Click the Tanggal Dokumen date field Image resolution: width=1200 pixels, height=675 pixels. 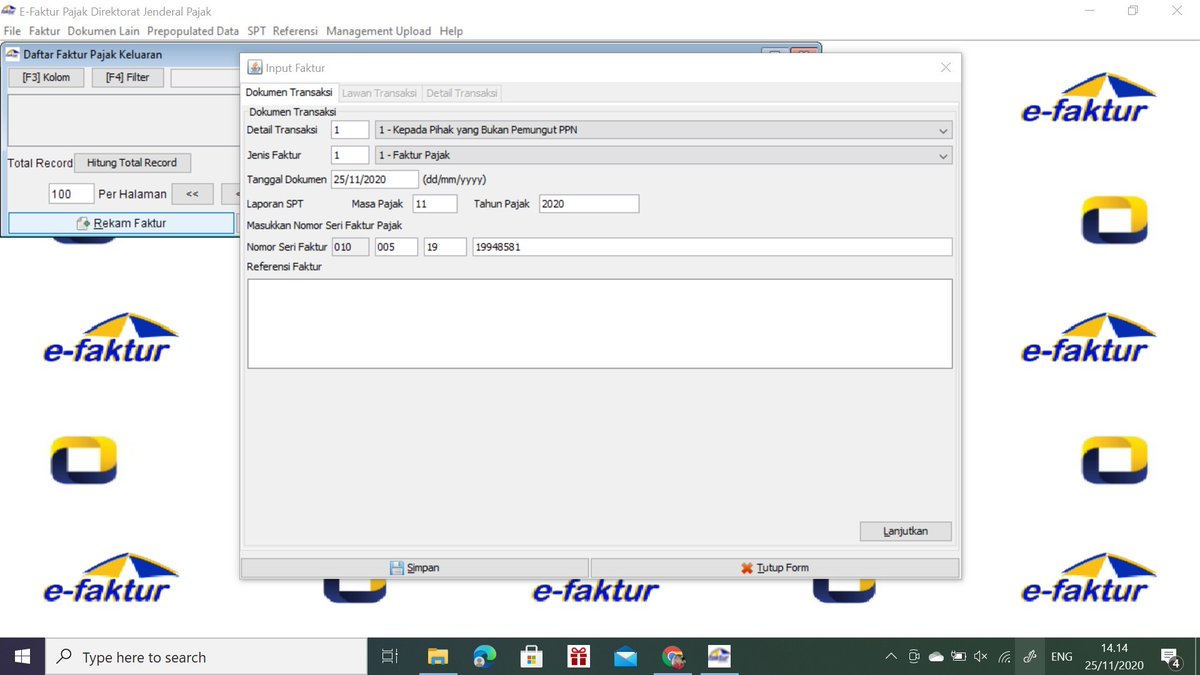coord(374,180)
